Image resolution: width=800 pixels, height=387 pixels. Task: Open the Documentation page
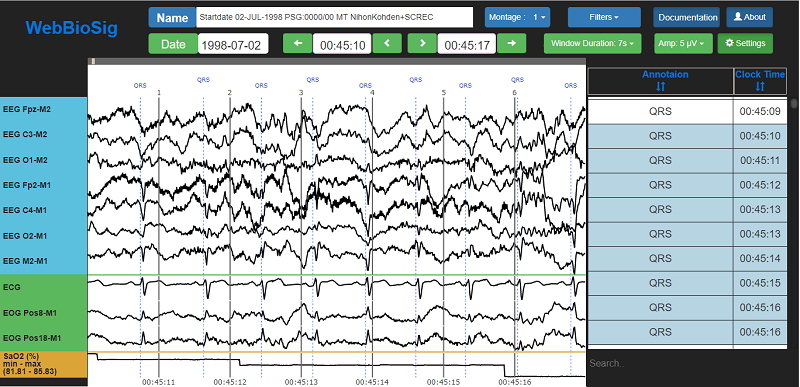click(x=687, y=17)
